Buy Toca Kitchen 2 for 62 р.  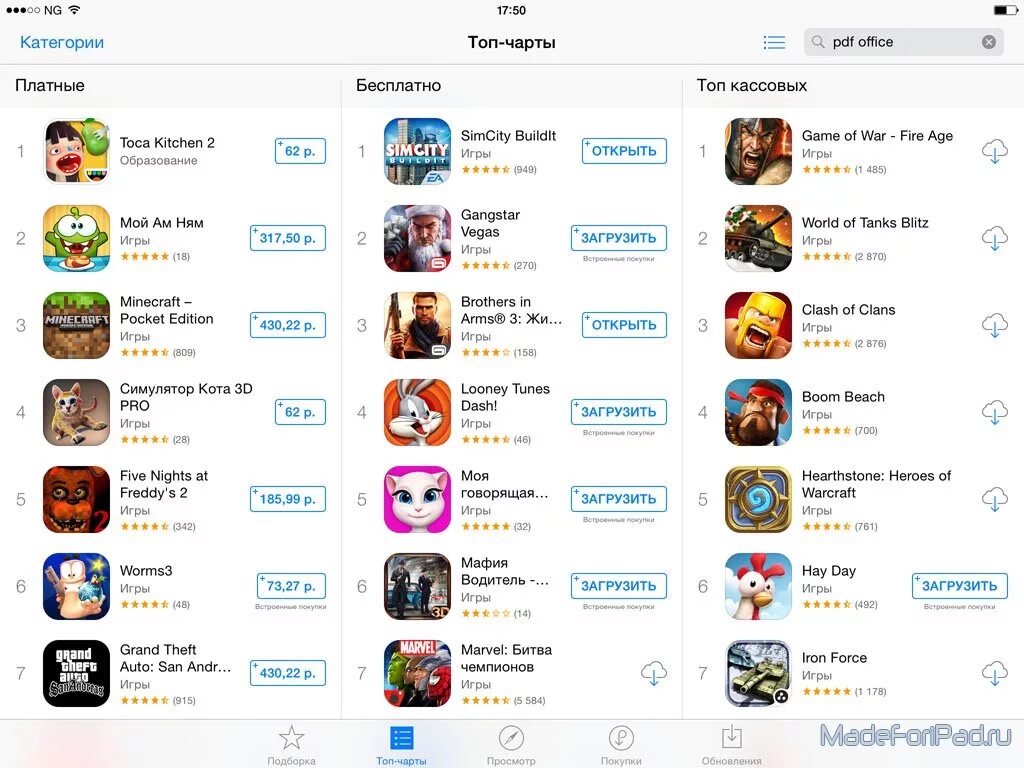300,151
